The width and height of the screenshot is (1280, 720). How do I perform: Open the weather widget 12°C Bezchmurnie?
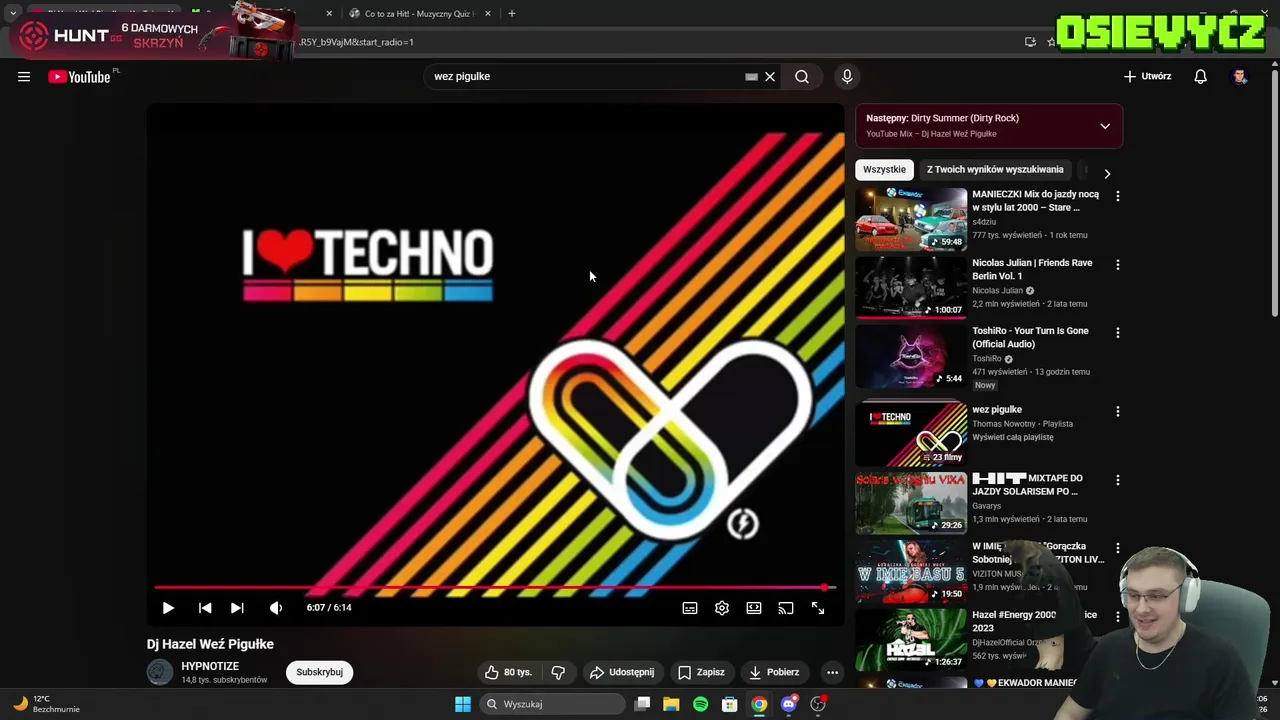(x=48, y=704)
